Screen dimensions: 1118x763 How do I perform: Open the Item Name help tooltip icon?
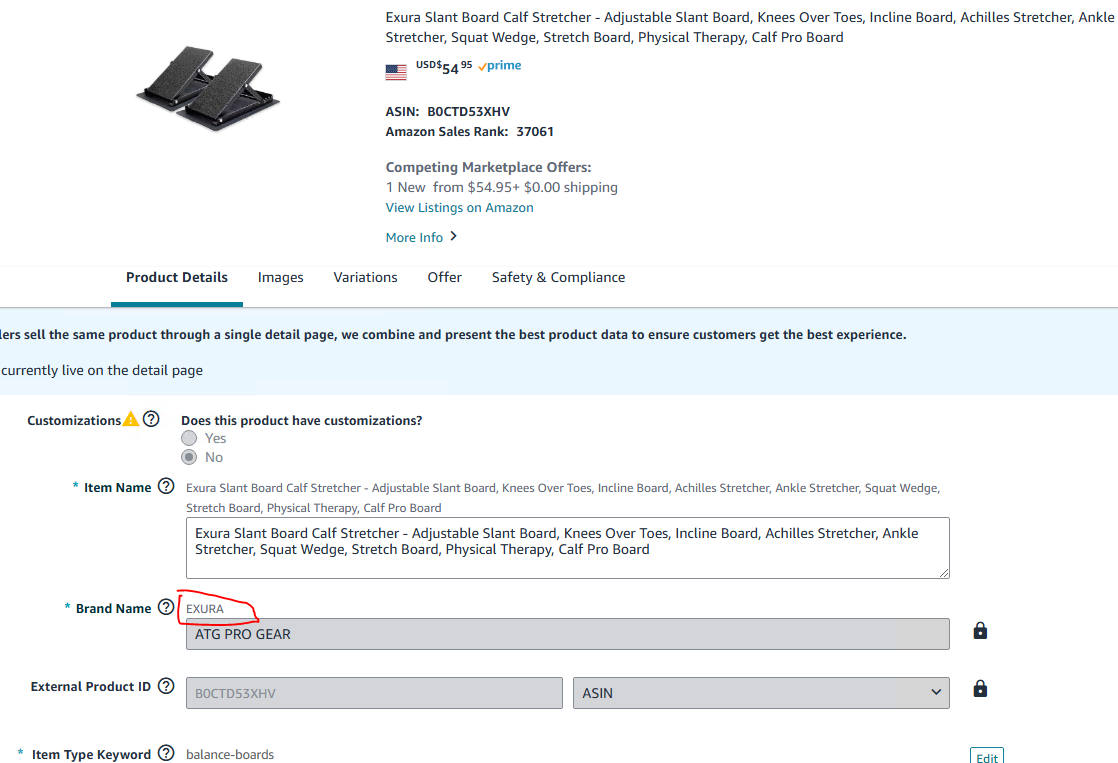[166, 488]
